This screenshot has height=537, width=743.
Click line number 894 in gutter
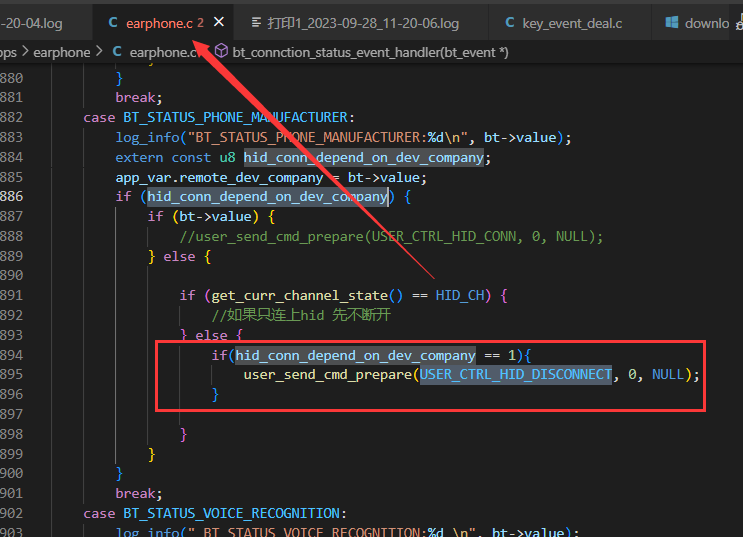(x=11, y=355)
